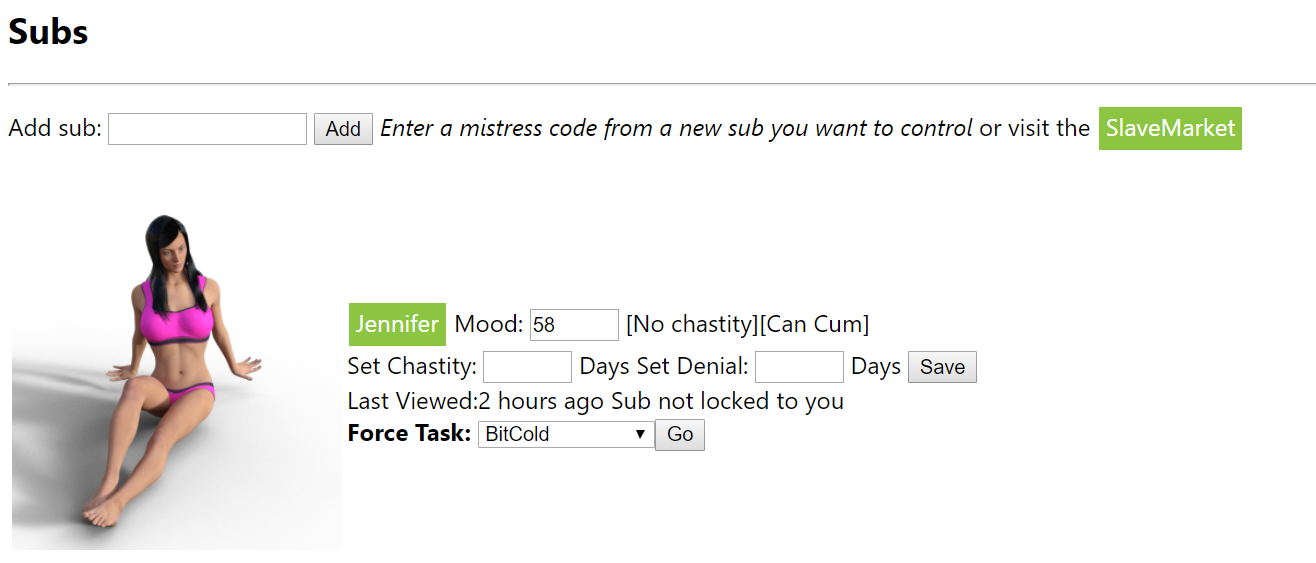Open the SlaveMarket link
This screenshot has height=563, width=1316.
(1170, 129)
